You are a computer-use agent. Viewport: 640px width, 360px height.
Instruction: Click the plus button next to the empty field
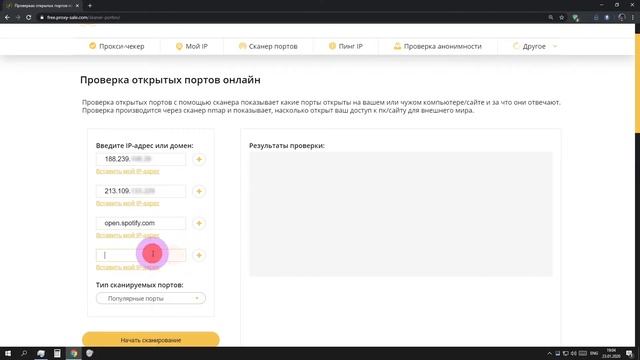(x=199, y=255)
